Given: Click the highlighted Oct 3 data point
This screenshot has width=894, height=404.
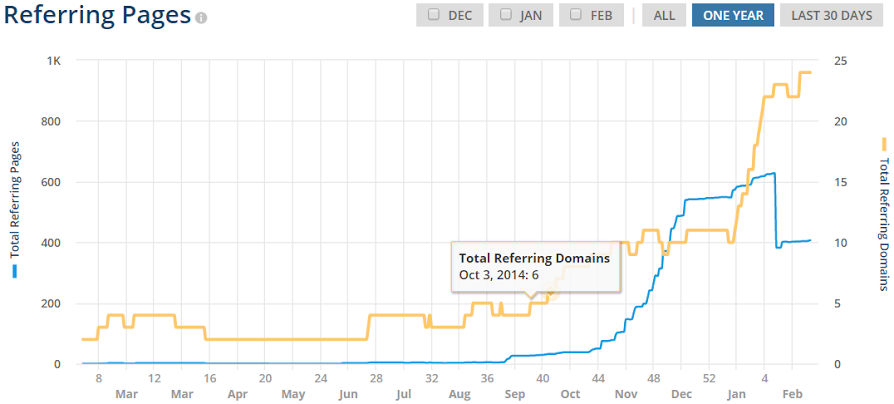Looking at the screenshot, I should [x=551, y=293].
